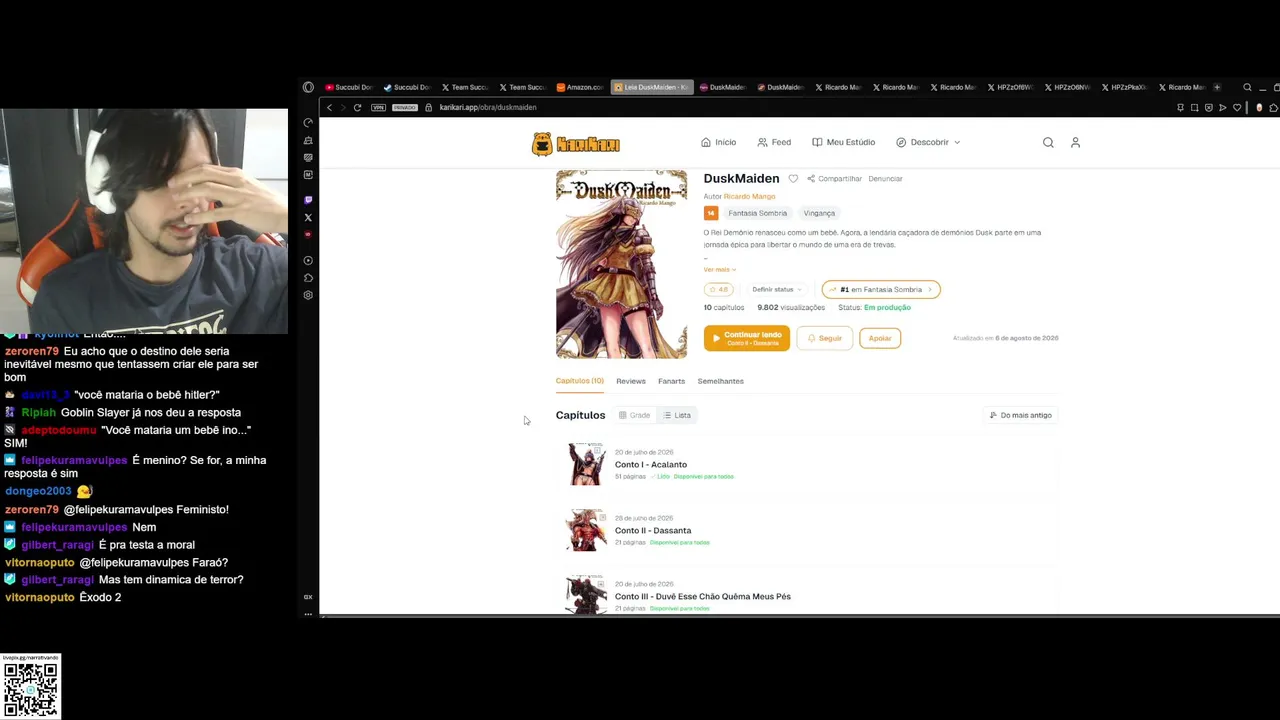Click the age rating 14 badge

711,213
